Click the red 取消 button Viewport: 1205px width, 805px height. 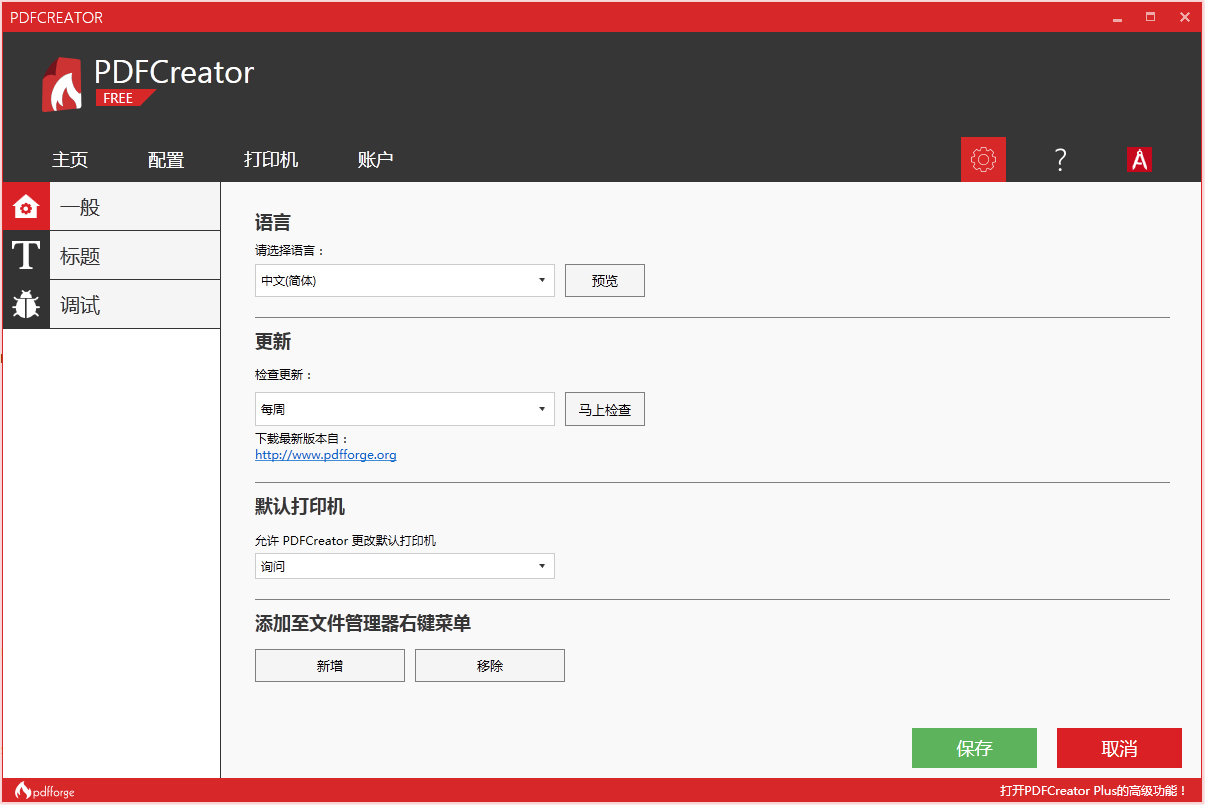tap(1119, 748)
